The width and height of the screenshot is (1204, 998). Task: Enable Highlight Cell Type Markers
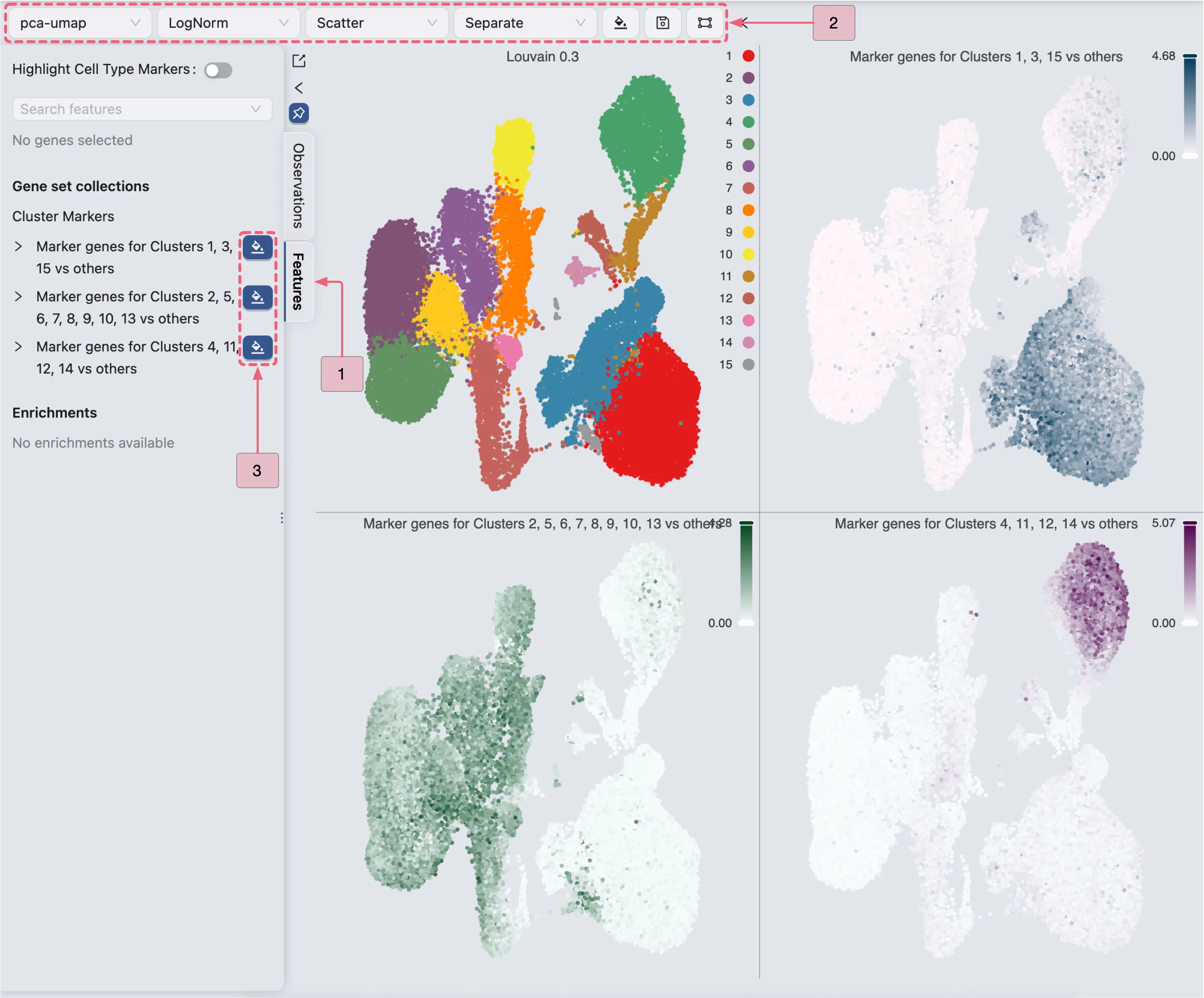tap(218, 70)
